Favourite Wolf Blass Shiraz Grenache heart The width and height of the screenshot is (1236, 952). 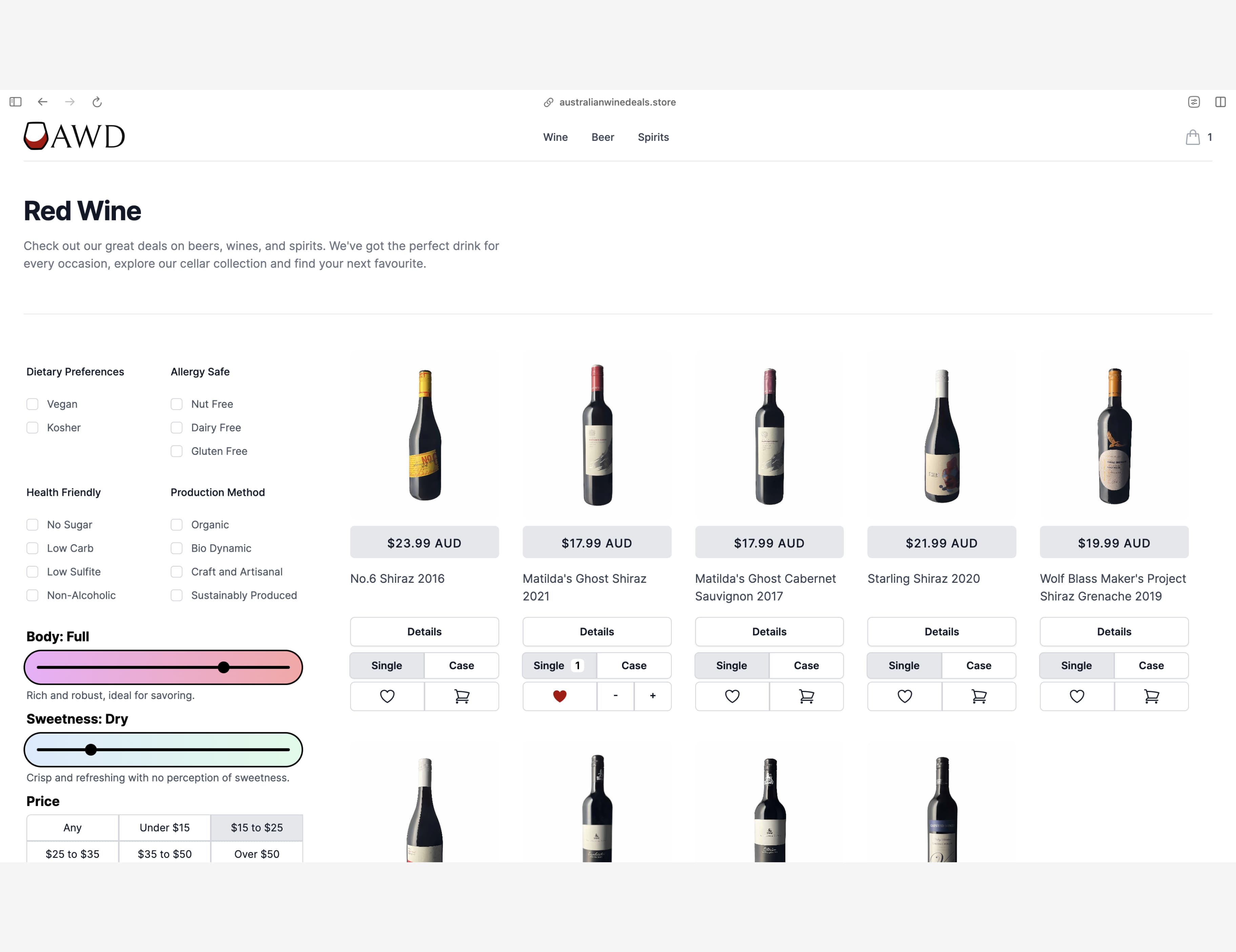point(1077,696)
